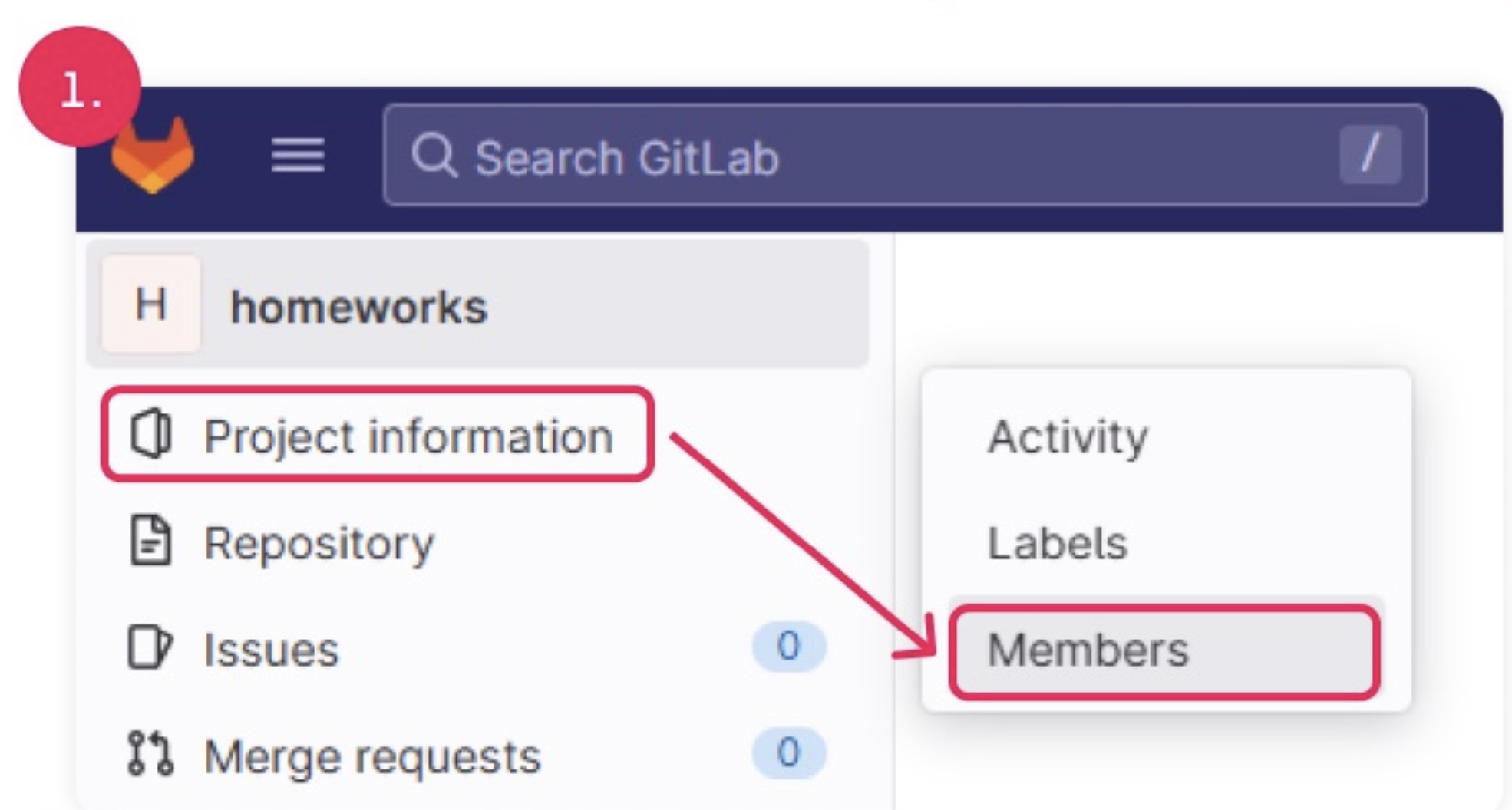Open the Repository section label

coord(319,543)
